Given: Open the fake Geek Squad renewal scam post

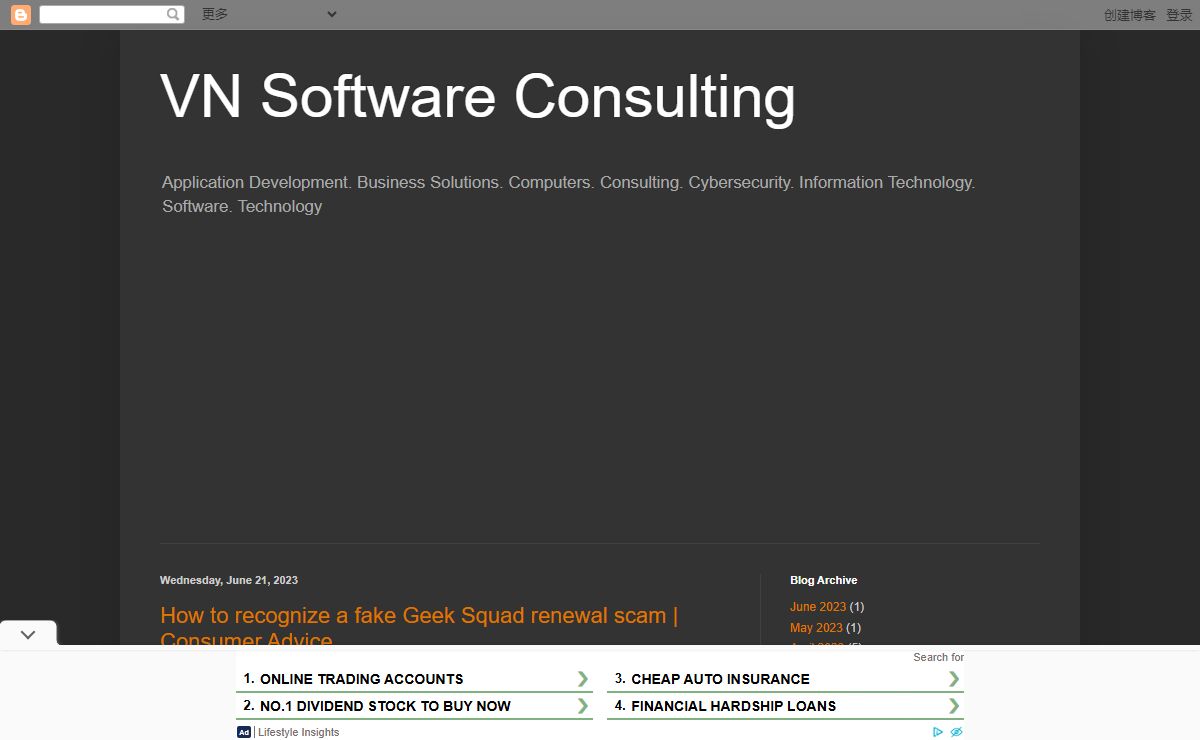Looking at the screenshot, I should tap(419, 627).
